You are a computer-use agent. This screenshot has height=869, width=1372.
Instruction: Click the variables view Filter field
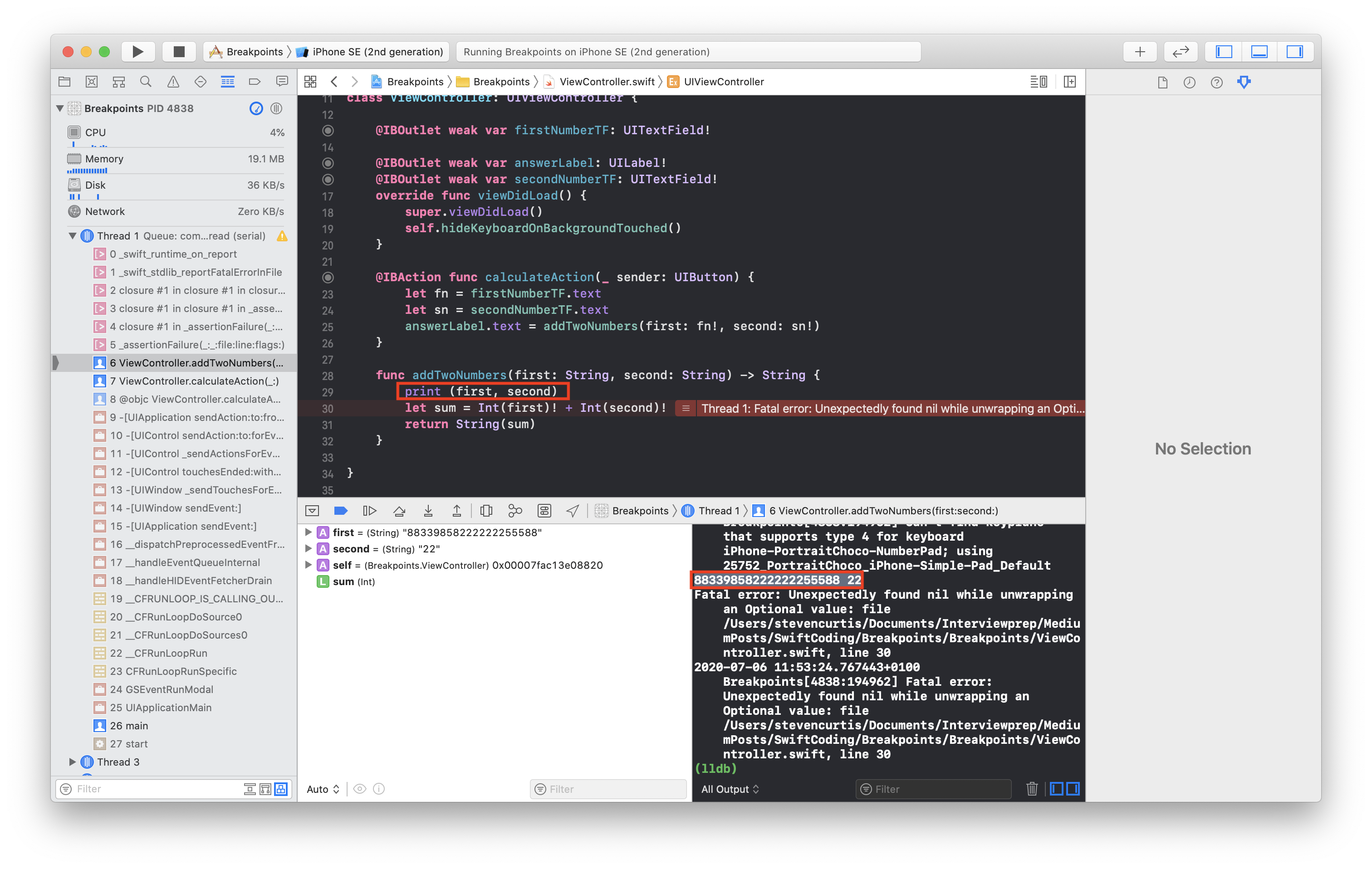(608, 789)
